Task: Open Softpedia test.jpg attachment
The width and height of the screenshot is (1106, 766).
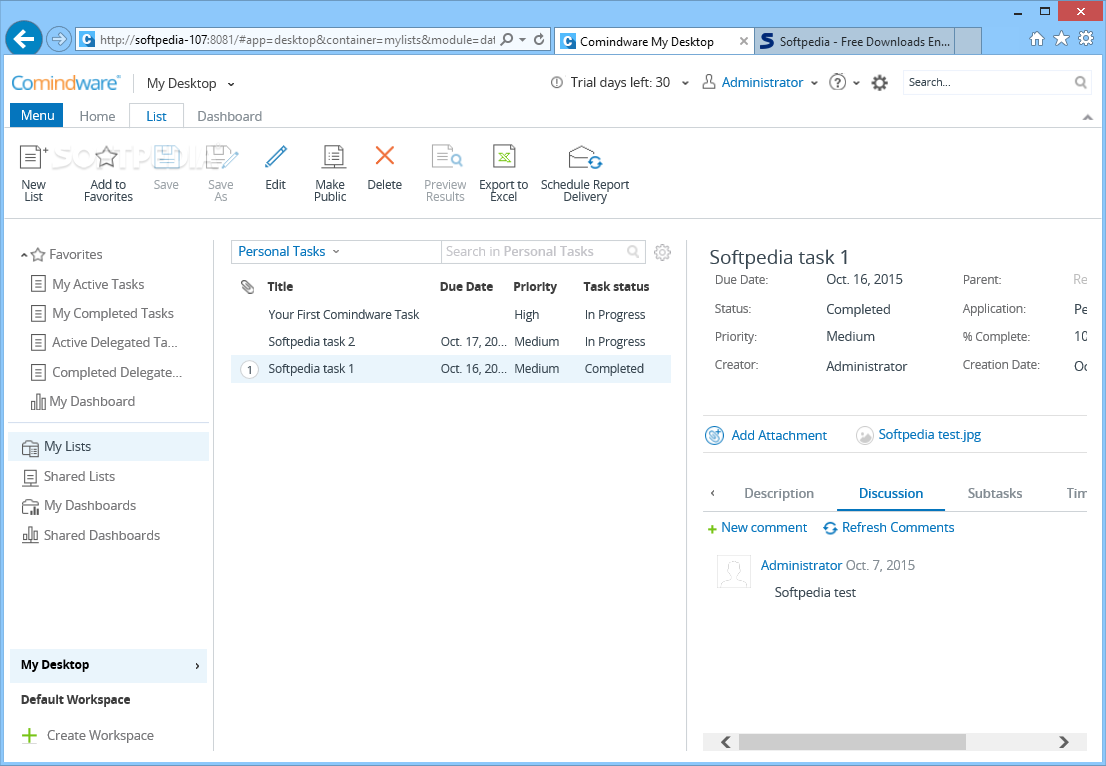Action: [x=918, y=435]
